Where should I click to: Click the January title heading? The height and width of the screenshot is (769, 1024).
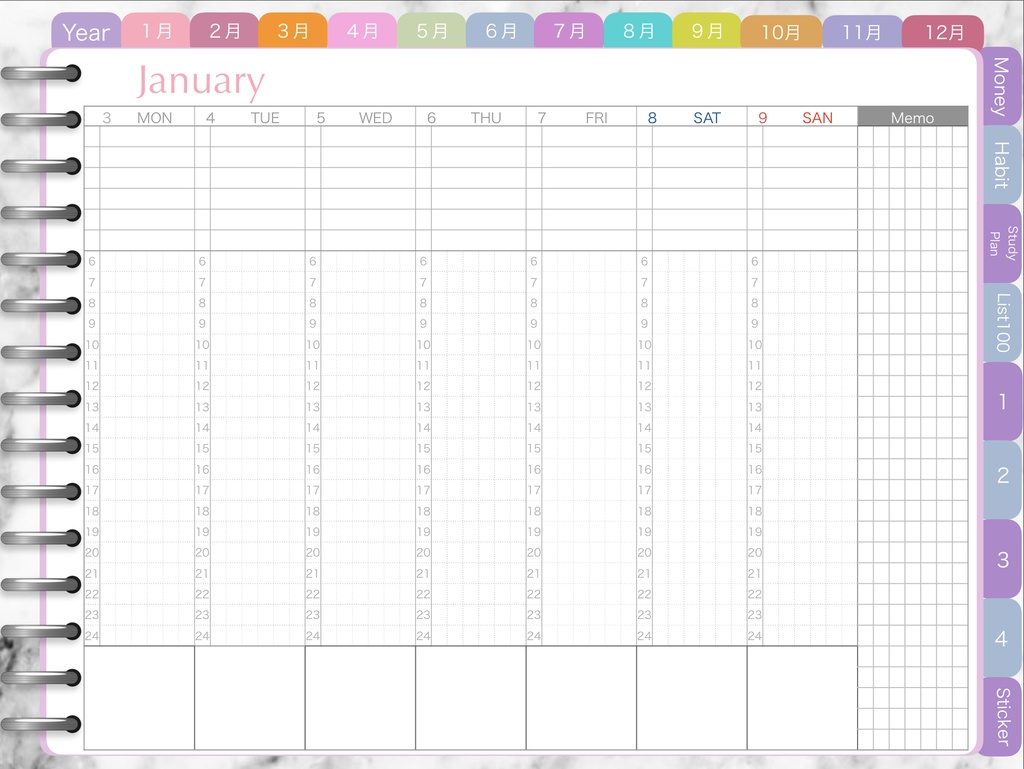coord(200,82)
